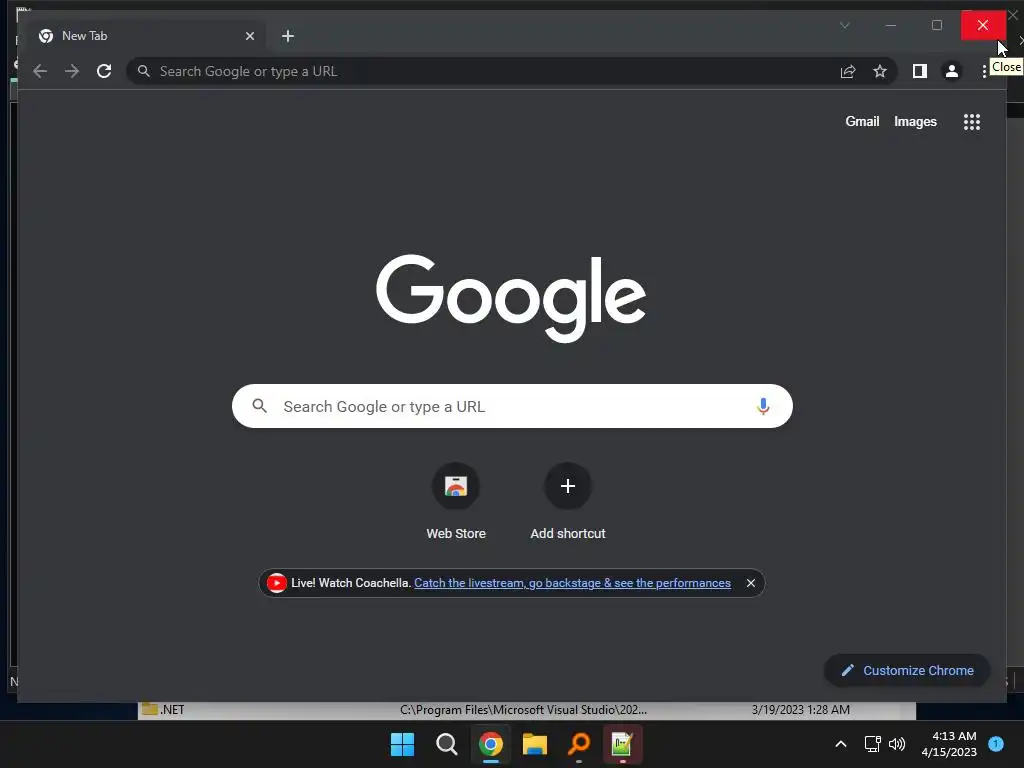Show hidden system tray icons
The height and width of the screenshot is (768, 1024).
(841, 744)
